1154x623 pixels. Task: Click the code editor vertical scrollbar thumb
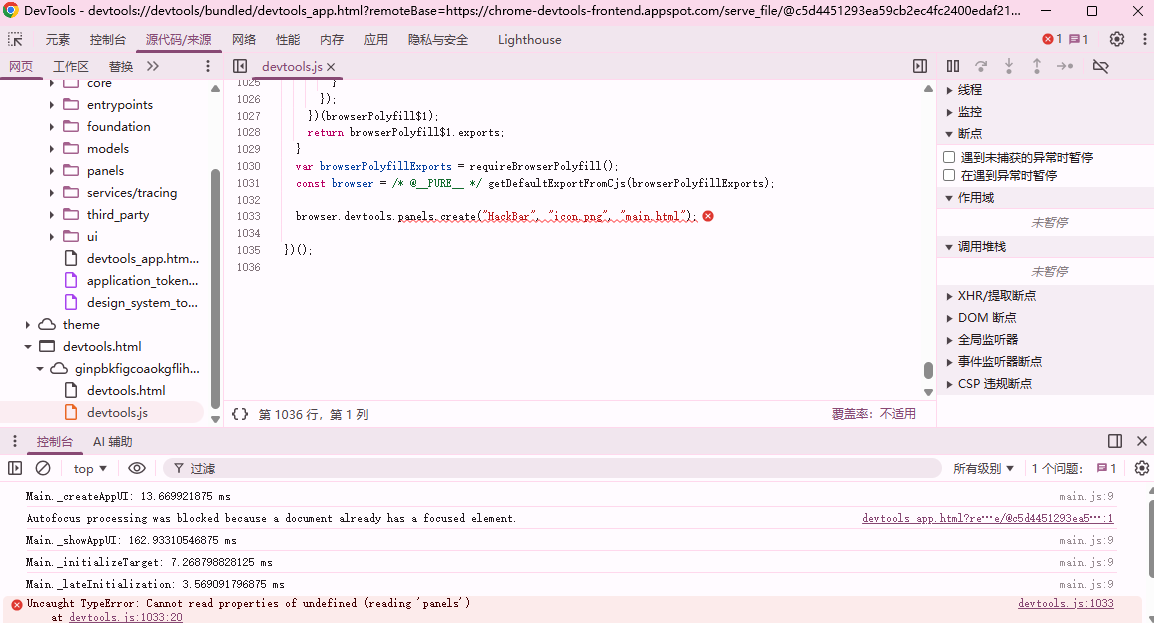[928, 369]
